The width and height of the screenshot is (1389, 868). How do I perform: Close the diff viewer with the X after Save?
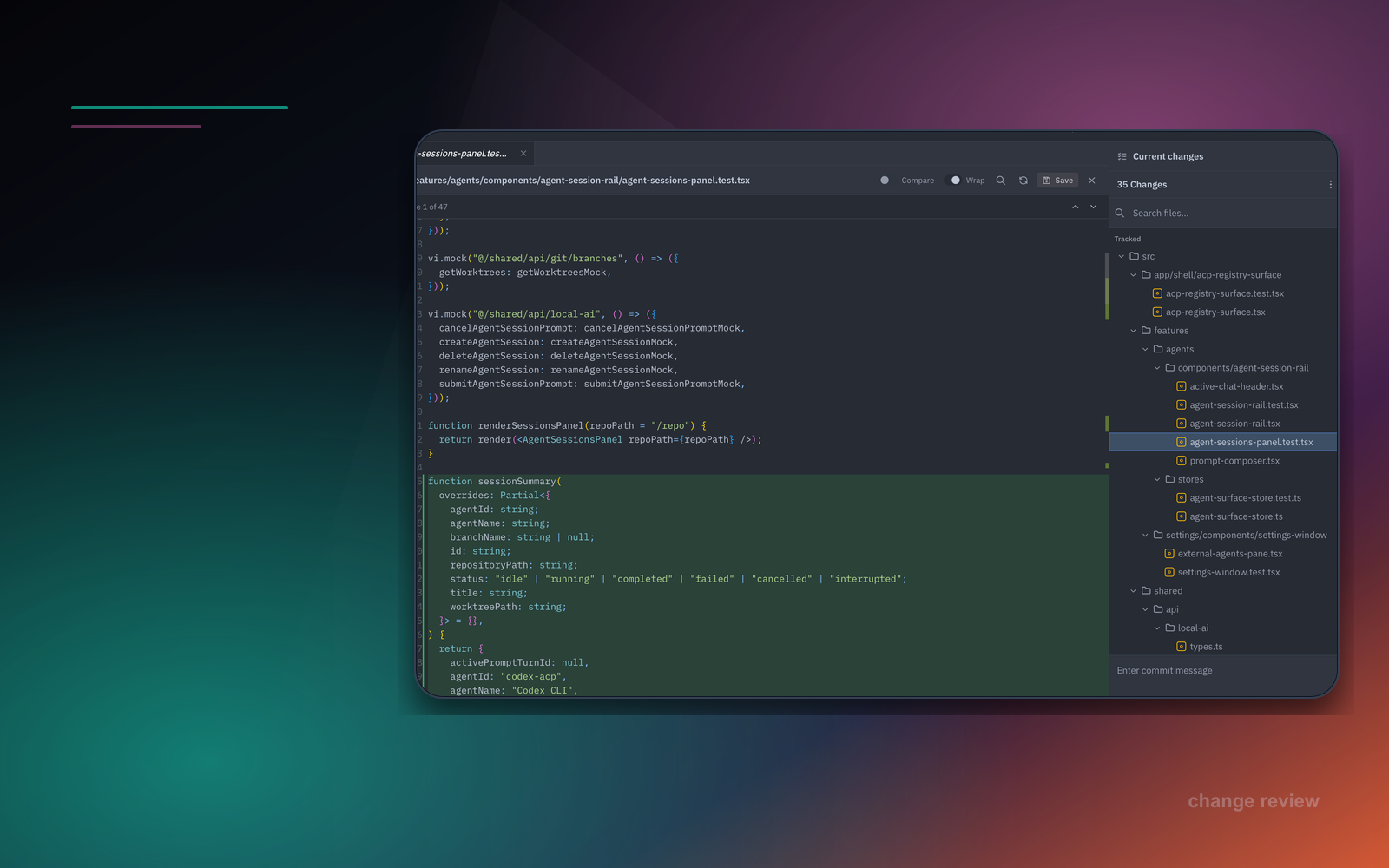click(x=1092, y=181)
